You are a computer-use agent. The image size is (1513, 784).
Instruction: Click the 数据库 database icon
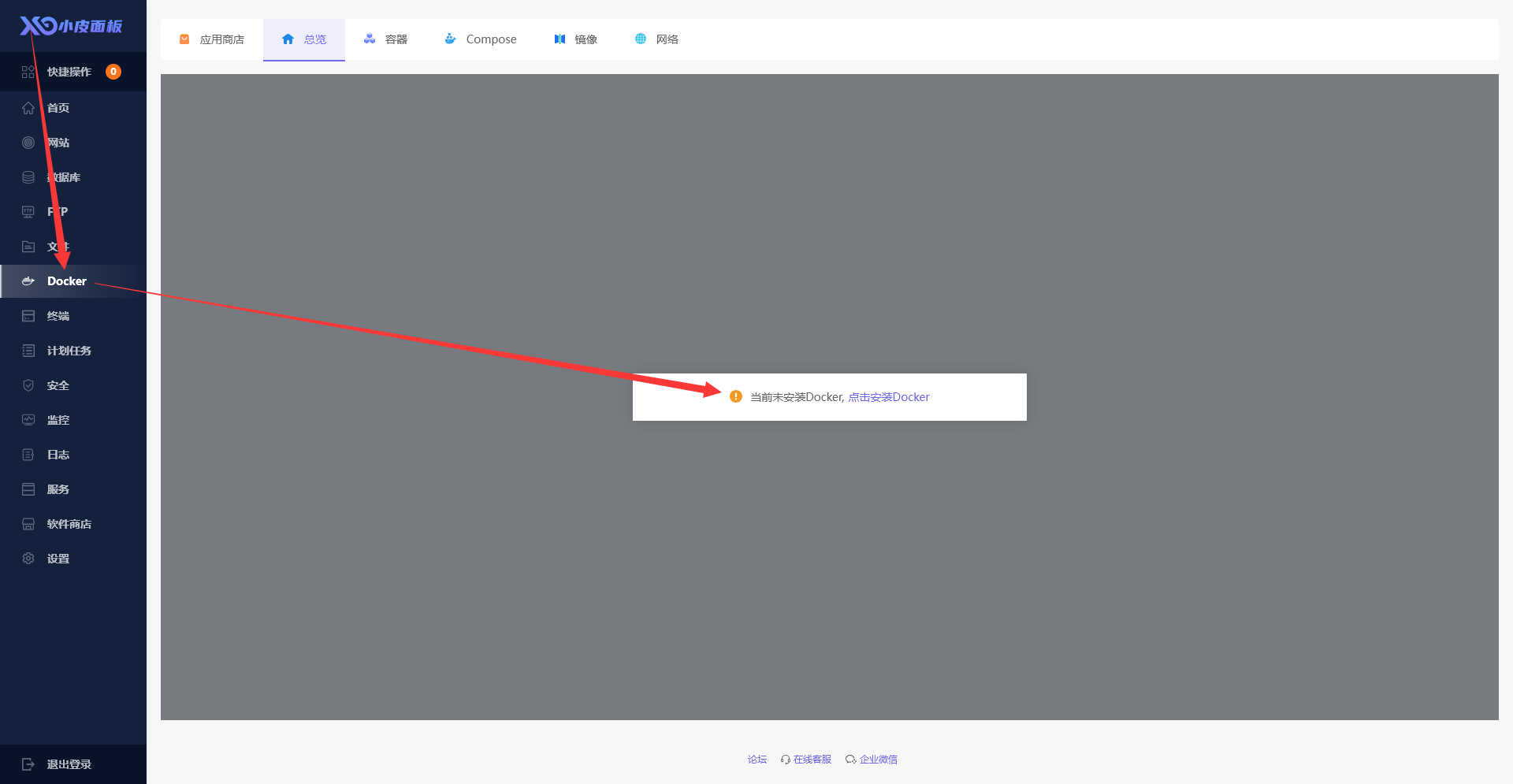28,177
